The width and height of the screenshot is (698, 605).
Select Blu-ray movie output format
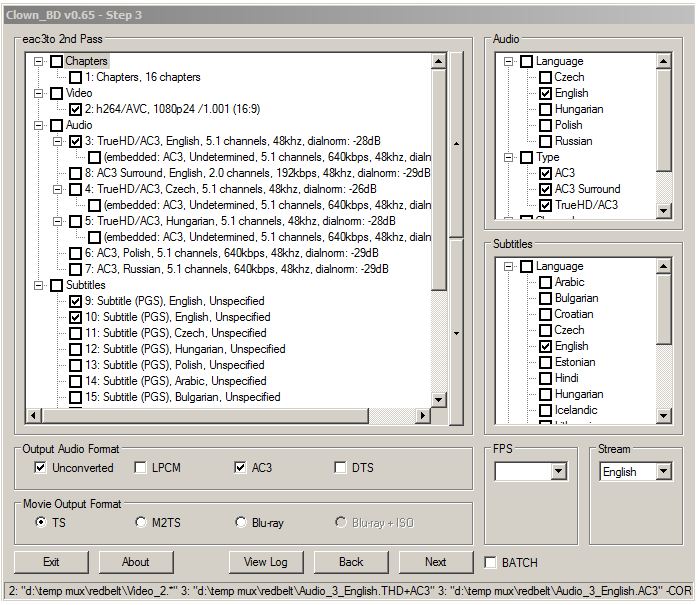[241, 522]
